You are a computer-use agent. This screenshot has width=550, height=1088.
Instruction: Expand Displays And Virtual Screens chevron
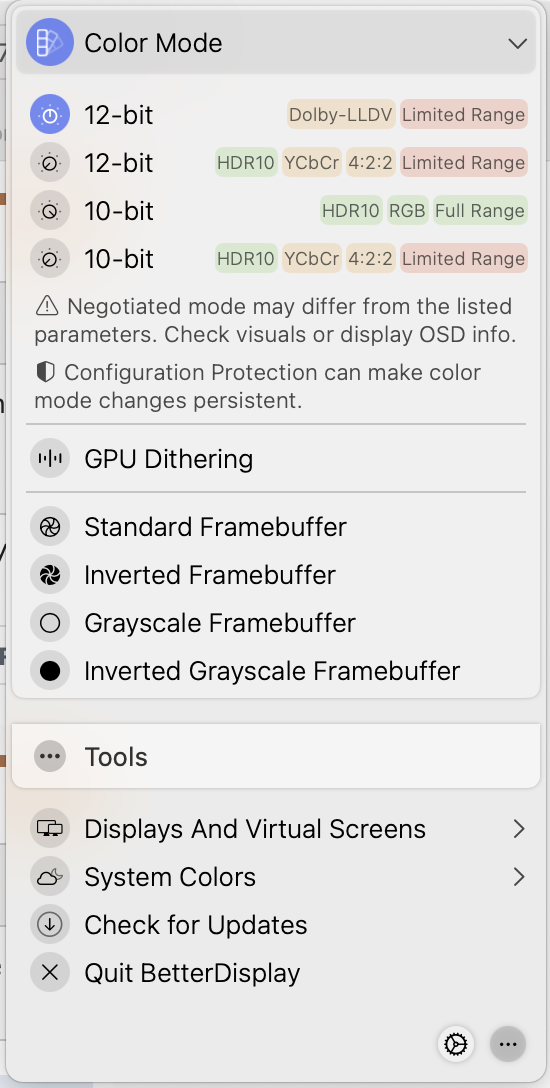pyautogui.click(x=519, y=828)
